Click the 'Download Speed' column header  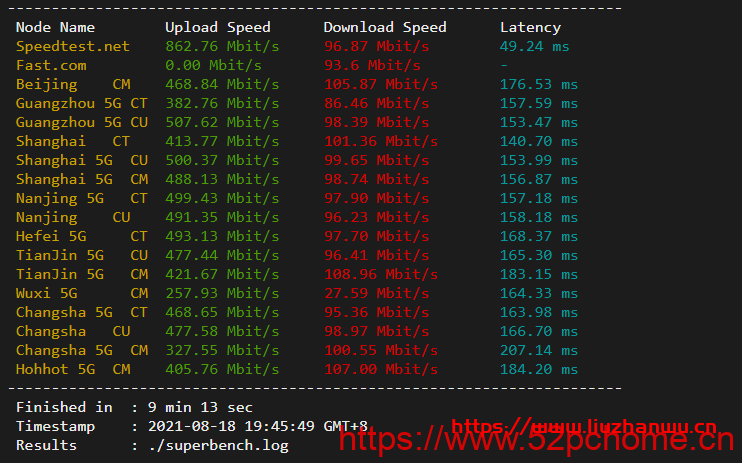pyautogui.click(x=385, y=27)
